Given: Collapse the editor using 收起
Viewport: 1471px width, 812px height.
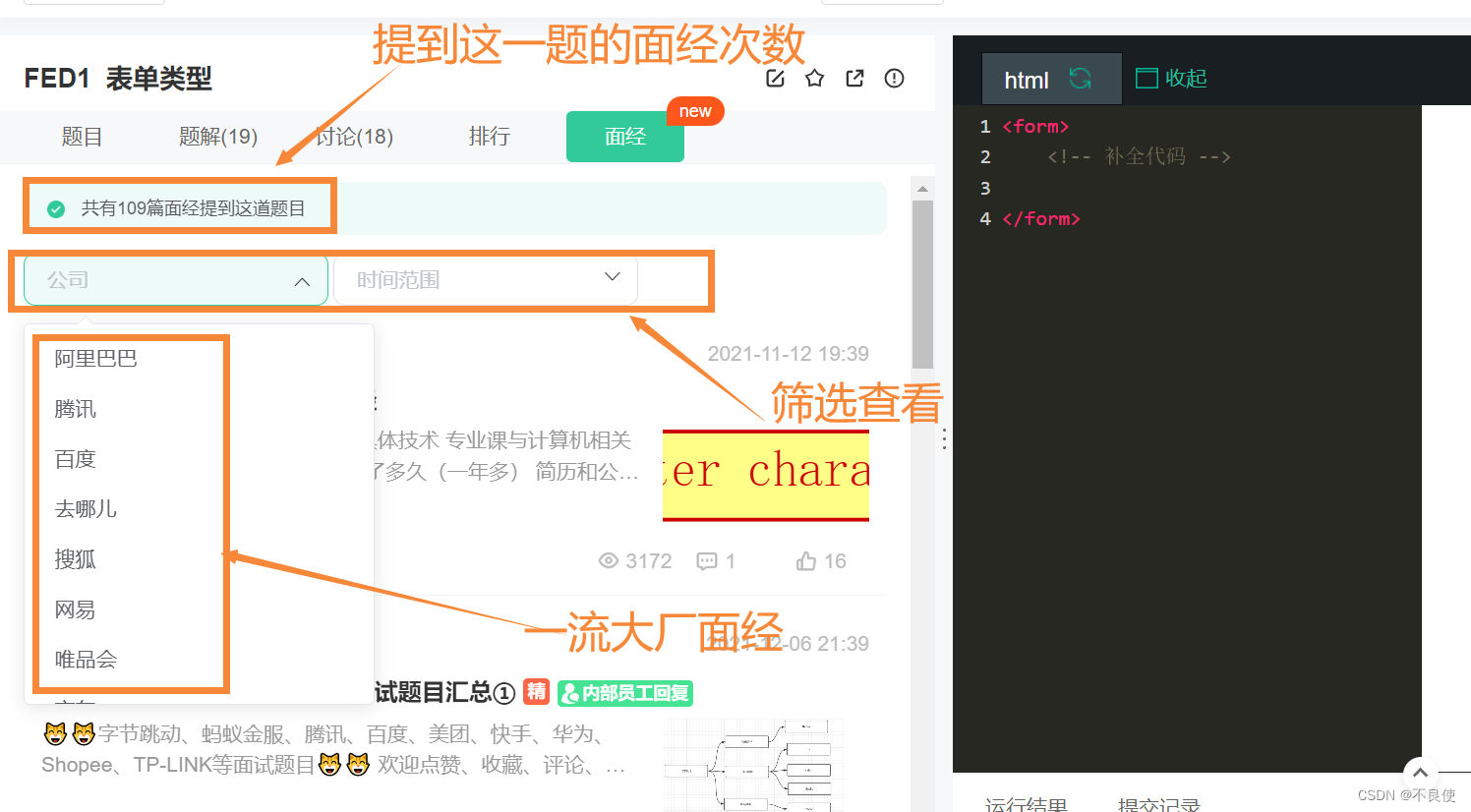Looking at the screenshot, I should 1169,79.
